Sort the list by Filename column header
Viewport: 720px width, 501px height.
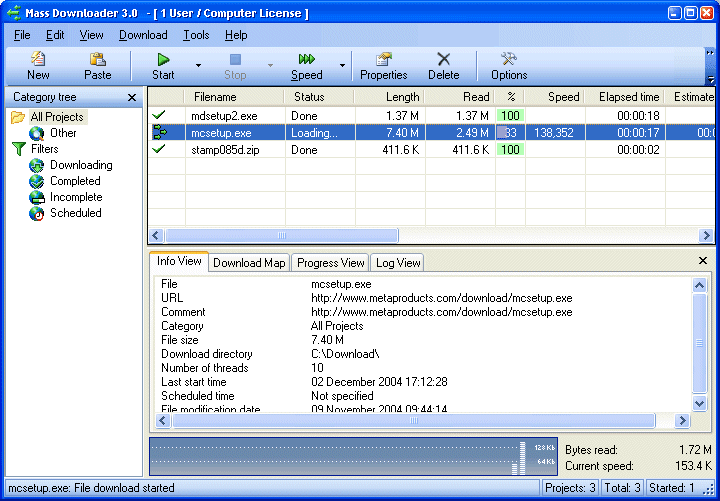click(x=215, y=97)
